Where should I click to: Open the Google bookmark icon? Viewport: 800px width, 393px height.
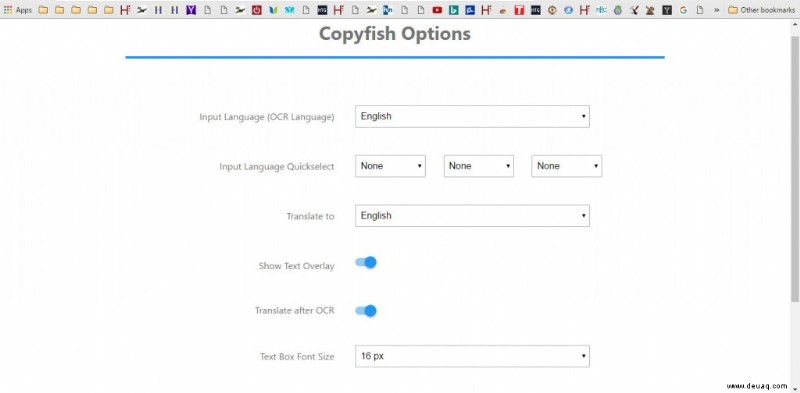pos(683,10)
